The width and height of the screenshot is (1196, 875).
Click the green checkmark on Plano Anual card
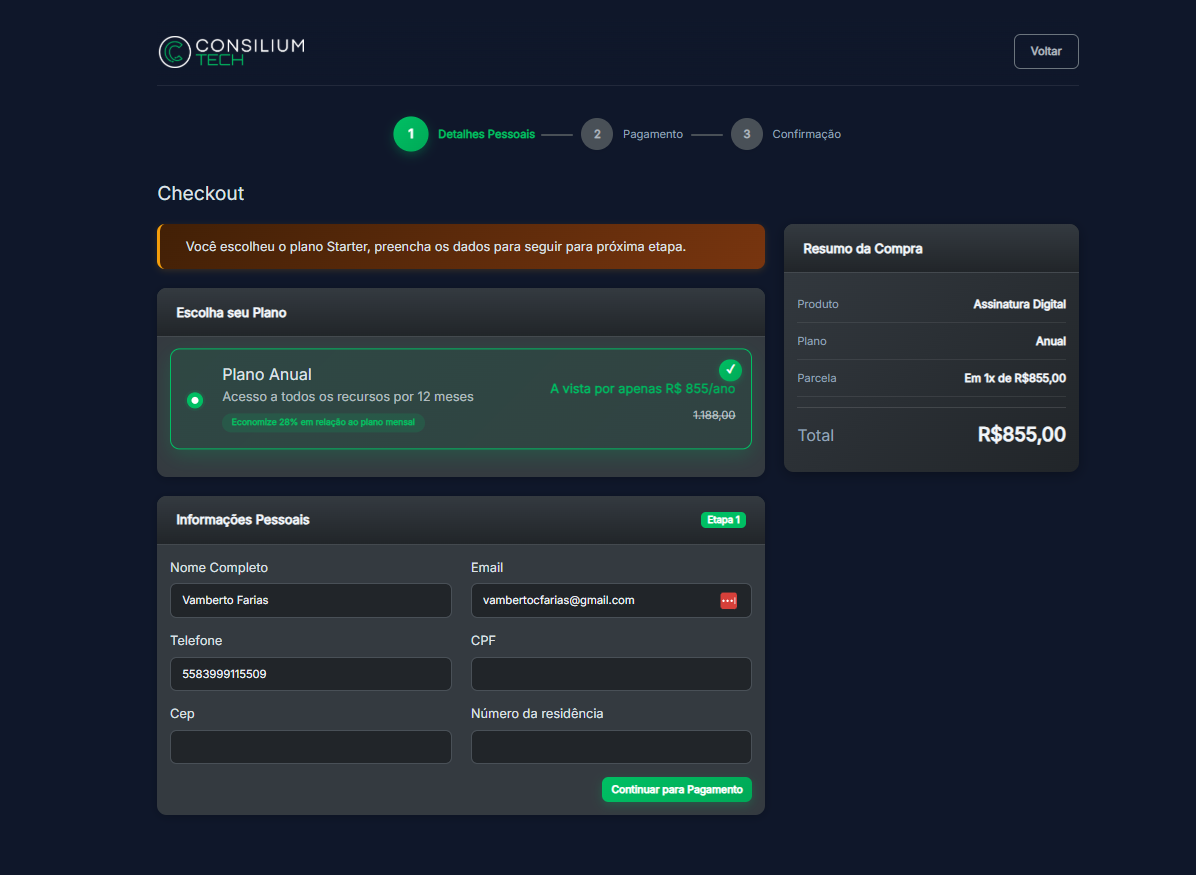(730, 370)
